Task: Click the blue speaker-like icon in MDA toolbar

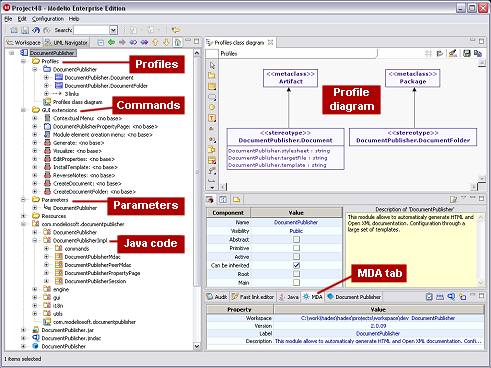Action: [451, 296]
